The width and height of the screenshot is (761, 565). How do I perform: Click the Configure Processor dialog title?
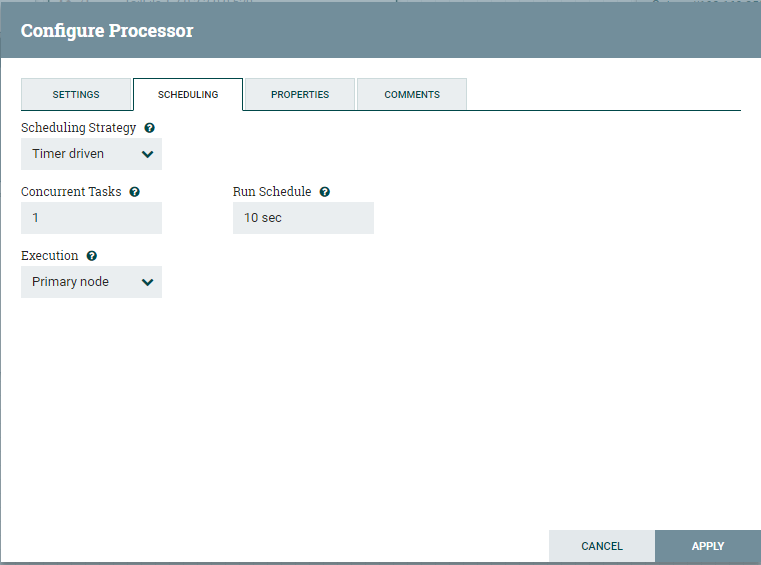[107, 31]
